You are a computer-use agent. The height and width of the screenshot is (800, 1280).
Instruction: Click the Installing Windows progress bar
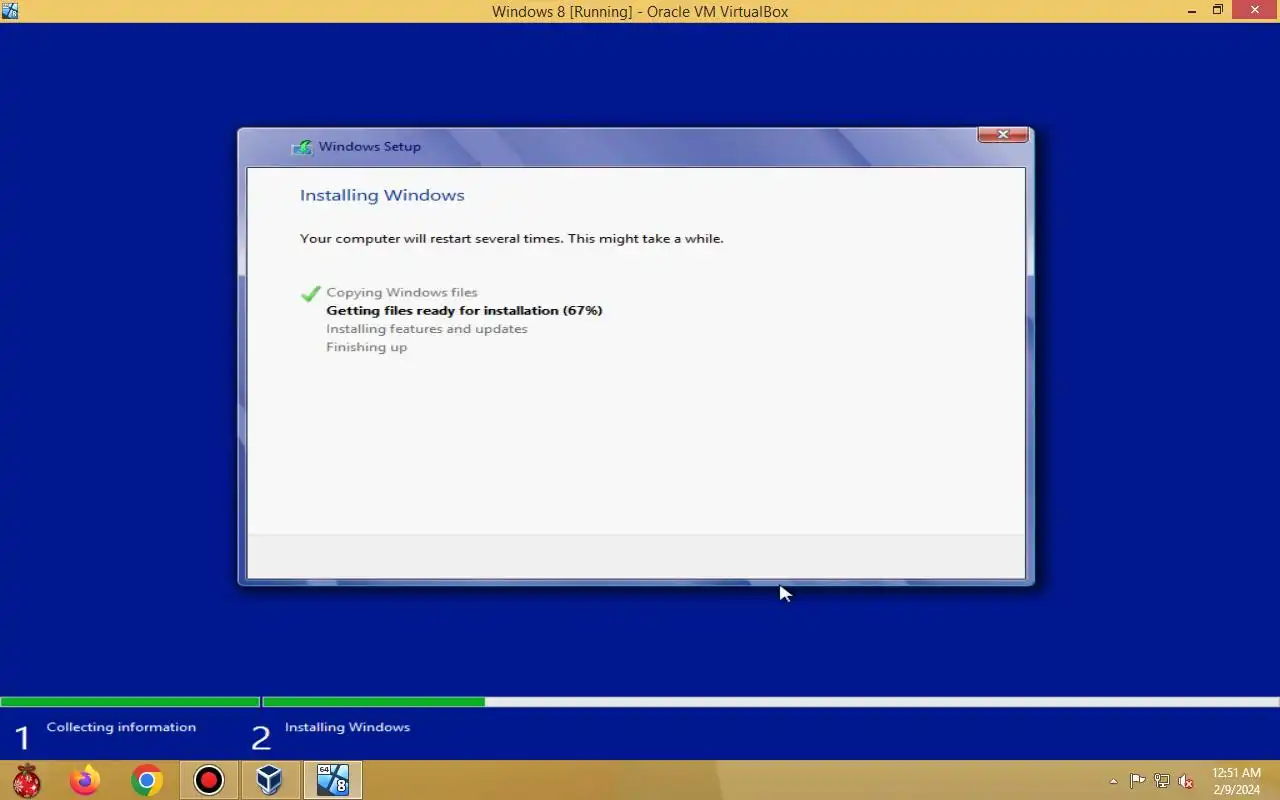click(771, 702)
